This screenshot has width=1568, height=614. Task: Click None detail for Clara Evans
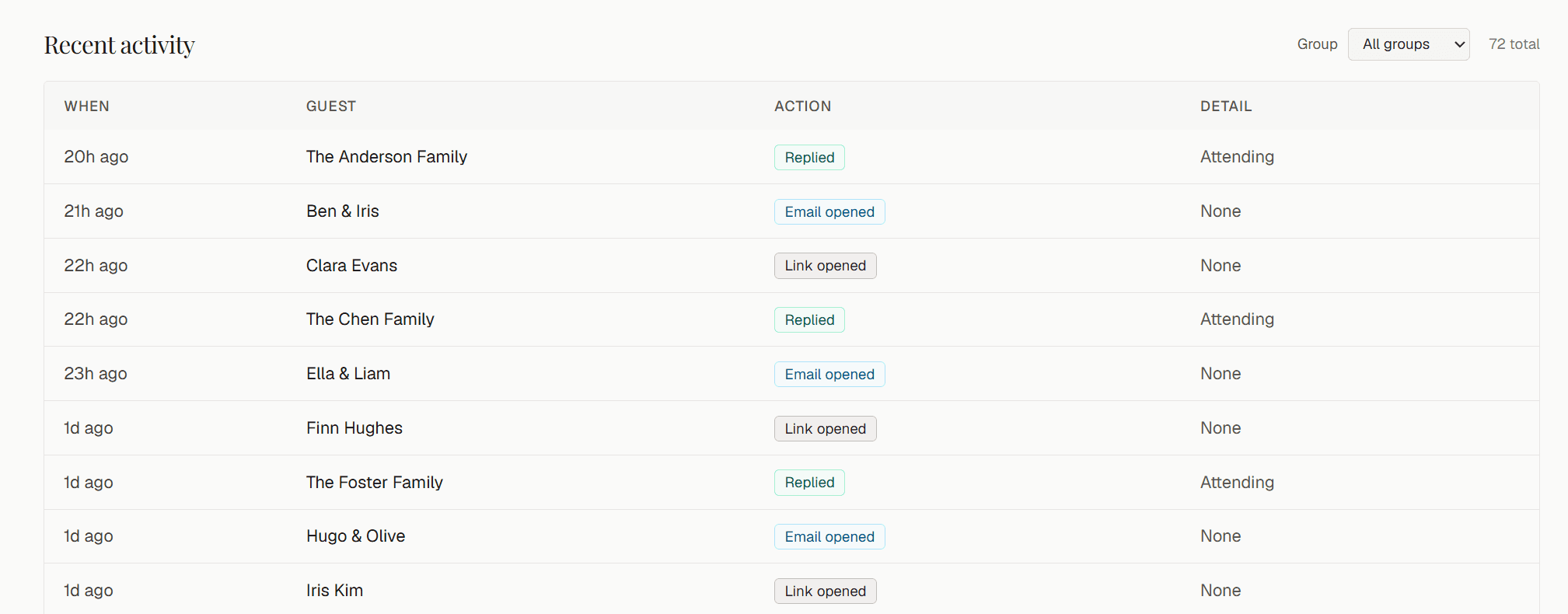click(1221, 266)
